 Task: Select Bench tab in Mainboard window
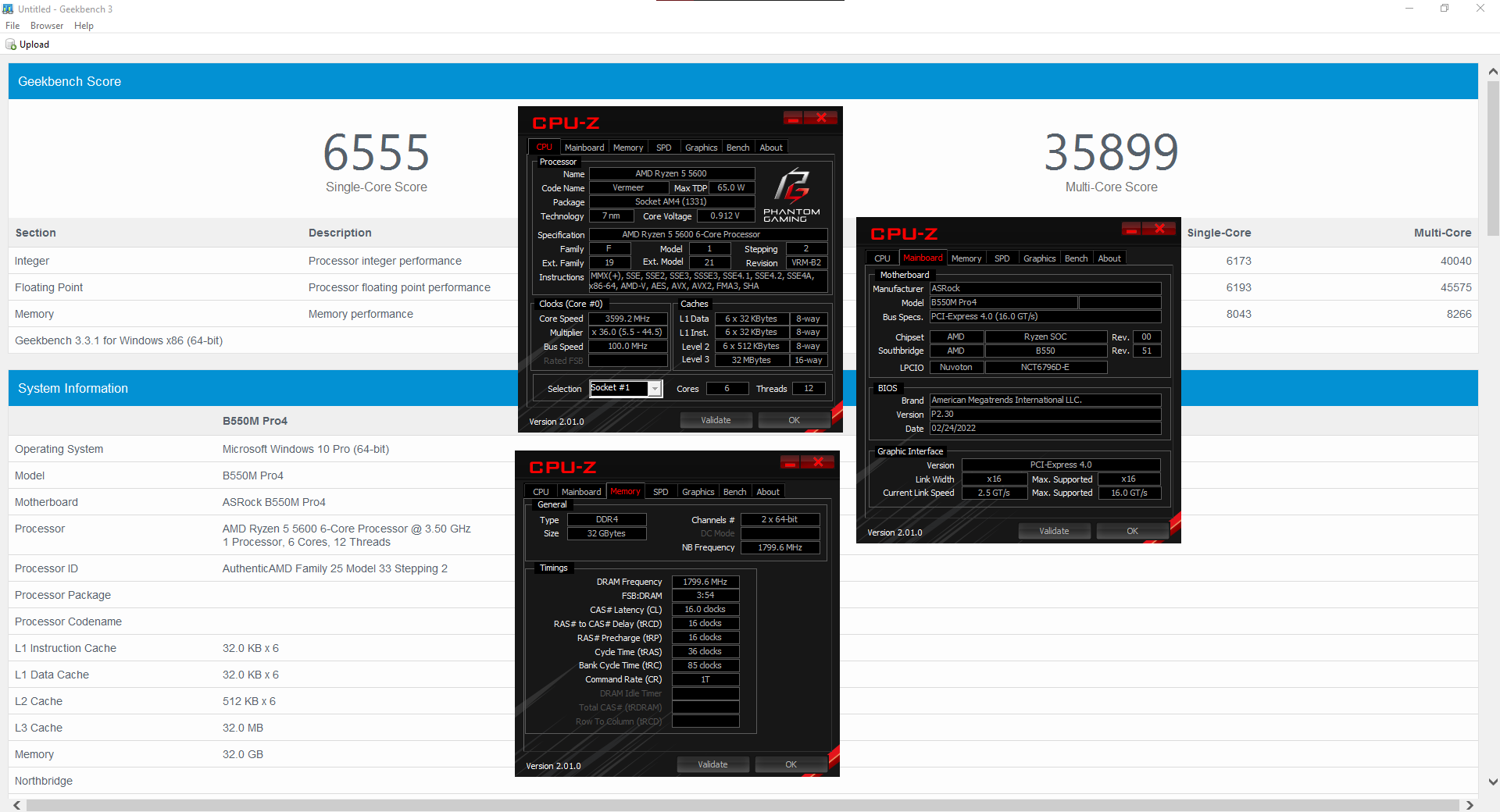click(x=1076, y=258)
